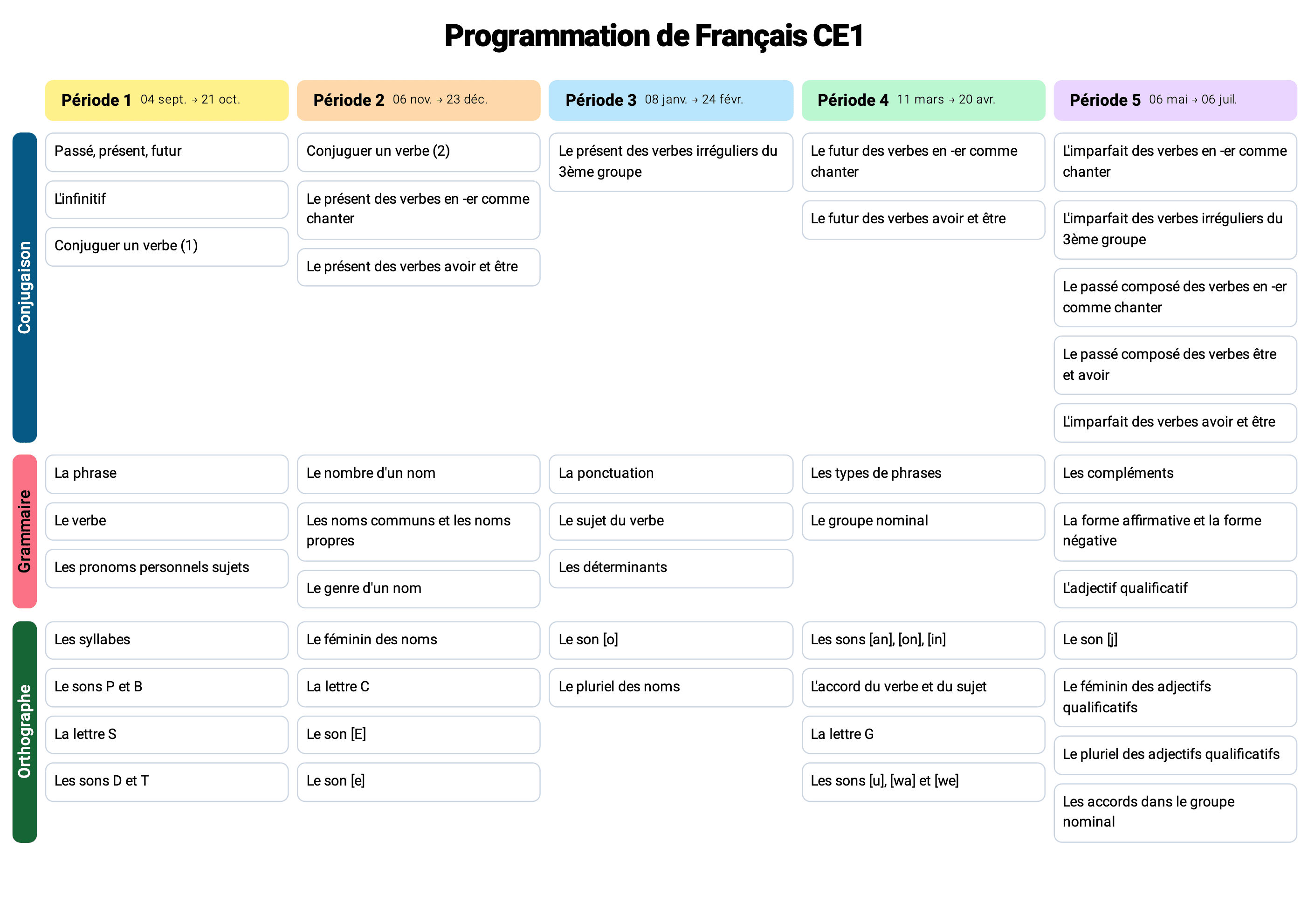Click the 'Programmation de Français CE1' title

coord(654,36)
